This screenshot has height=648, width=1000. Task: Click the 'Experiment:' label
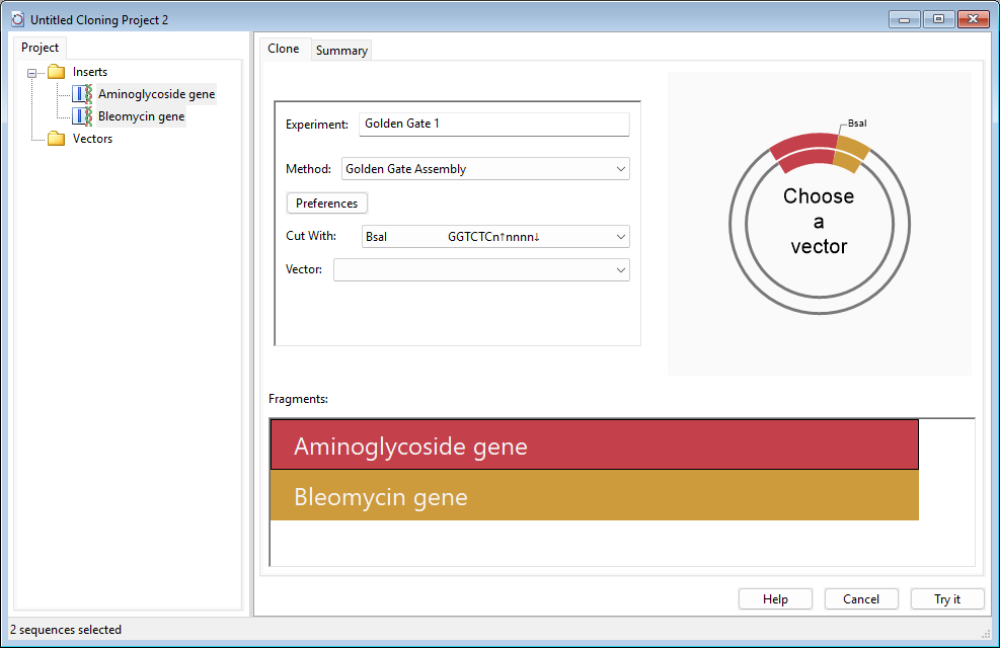[x=317, y=124]
